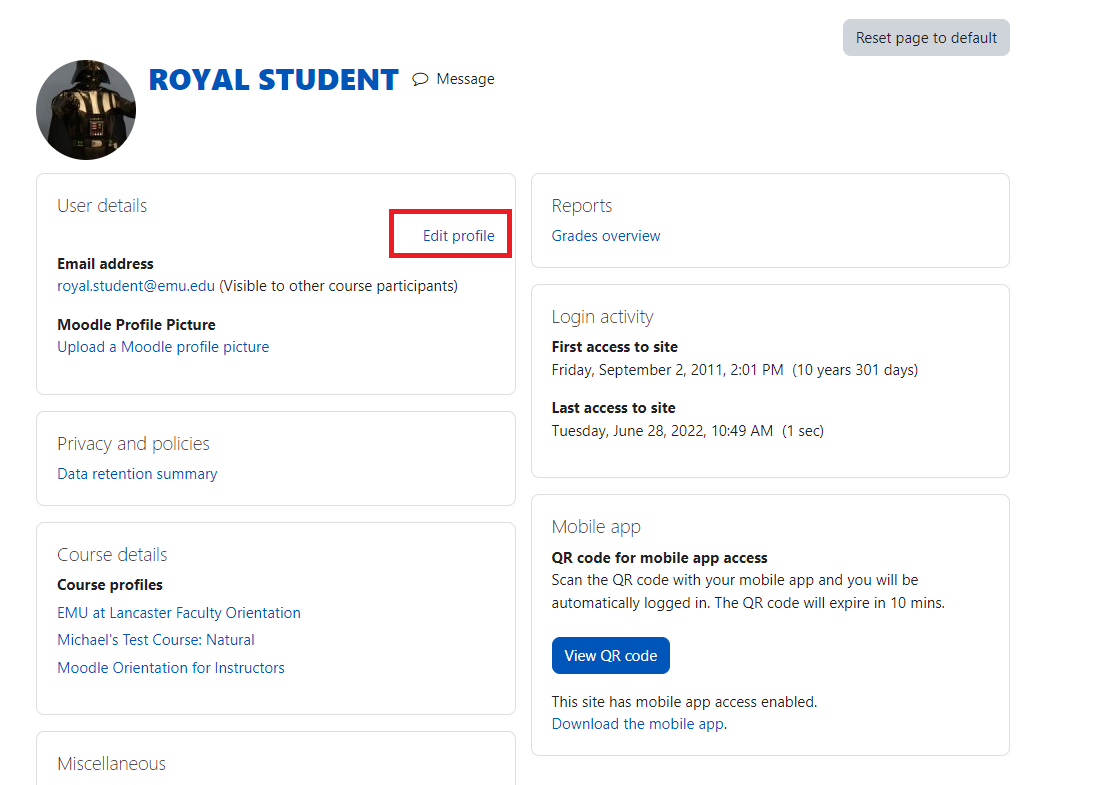The image size is (1113, 785).
Task: Click the Email address label
Action: tap(105, 264)
